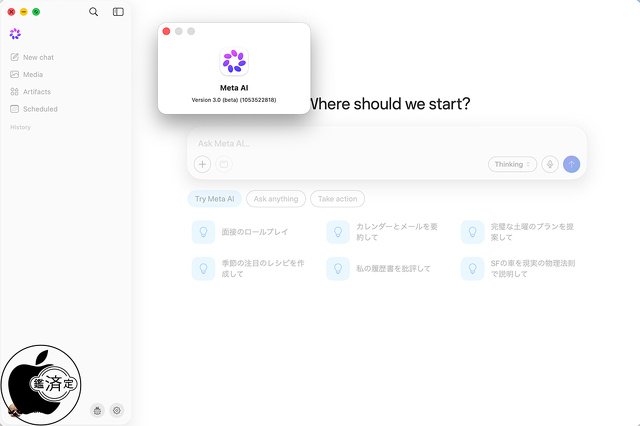Minimize the main window with the yellow button
640x426 pixels.
point(24,12)
